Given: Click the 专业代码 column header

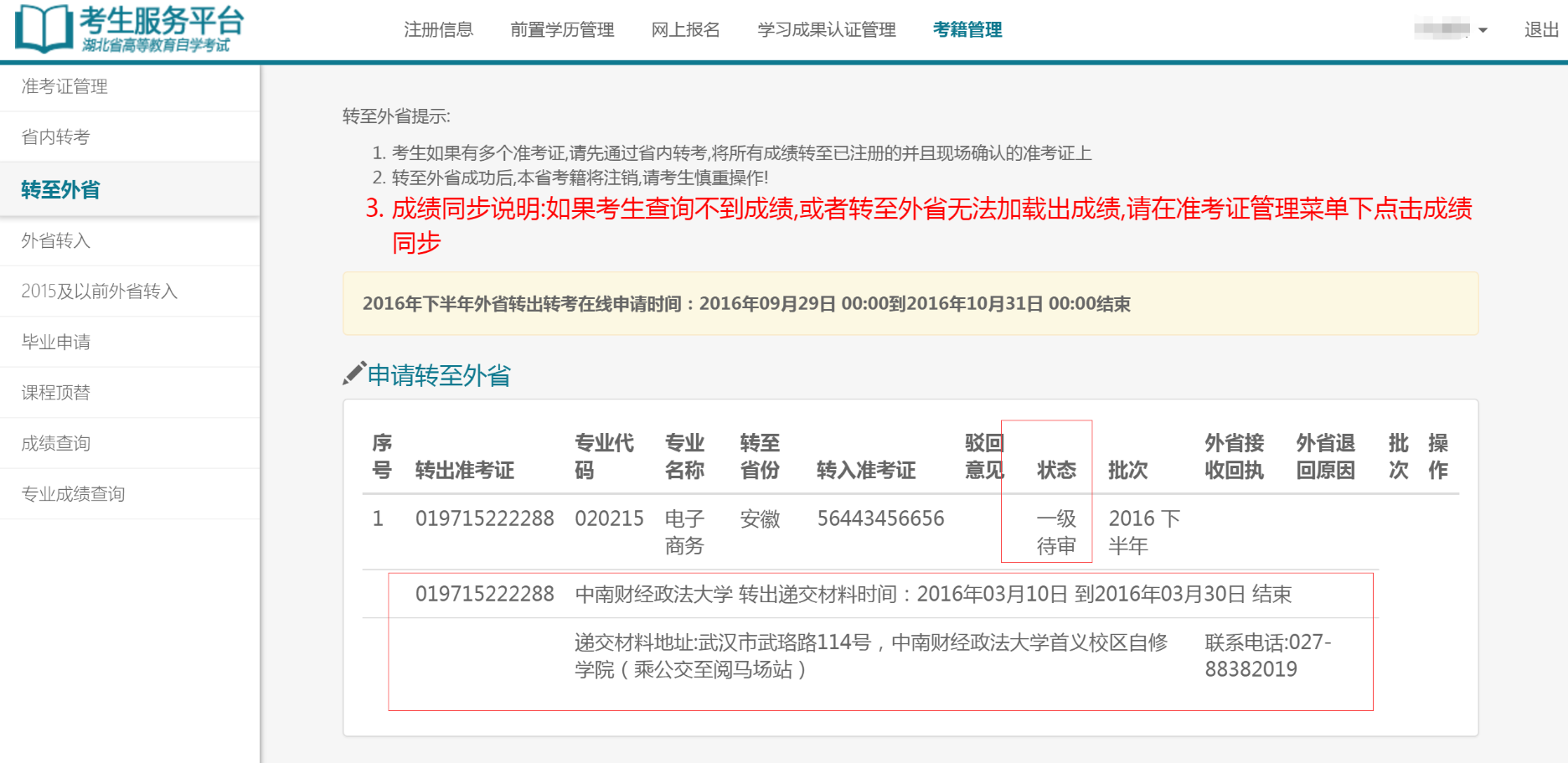Looking at the screenshot, I should 604,456.
